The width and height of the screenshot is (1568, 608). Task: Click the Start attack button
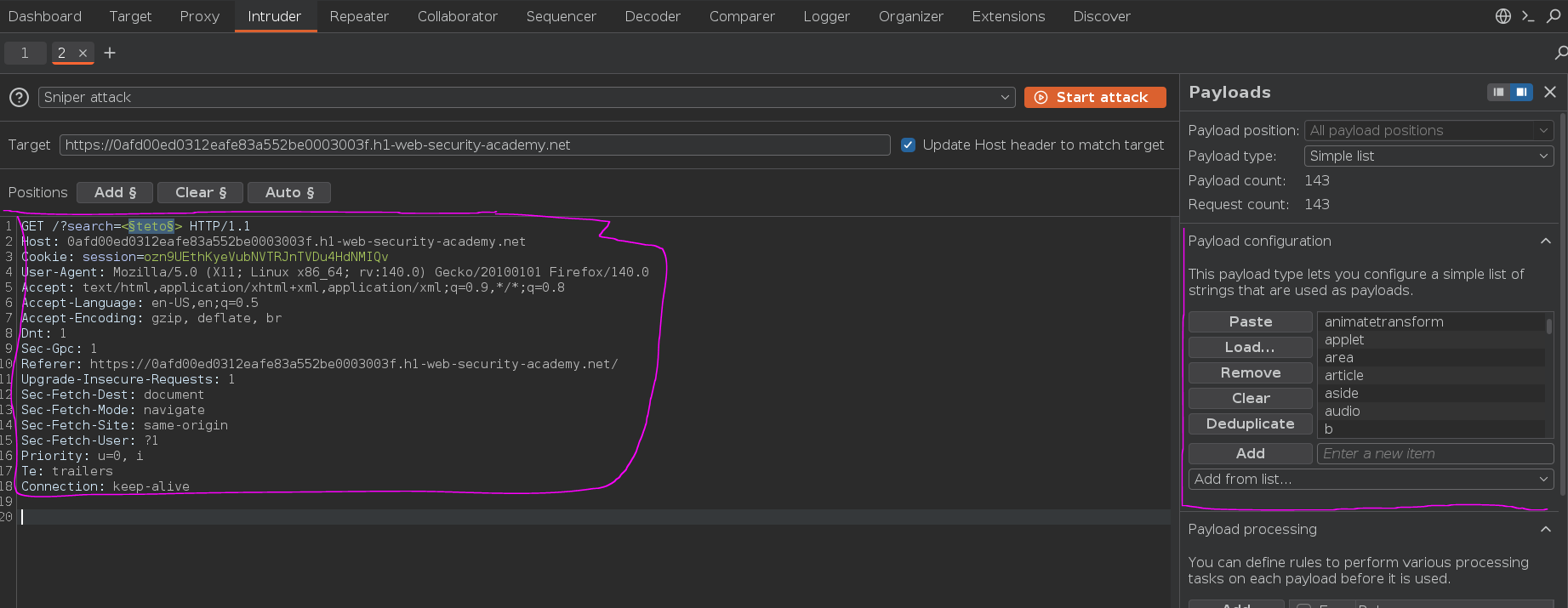pos(1095,97)
